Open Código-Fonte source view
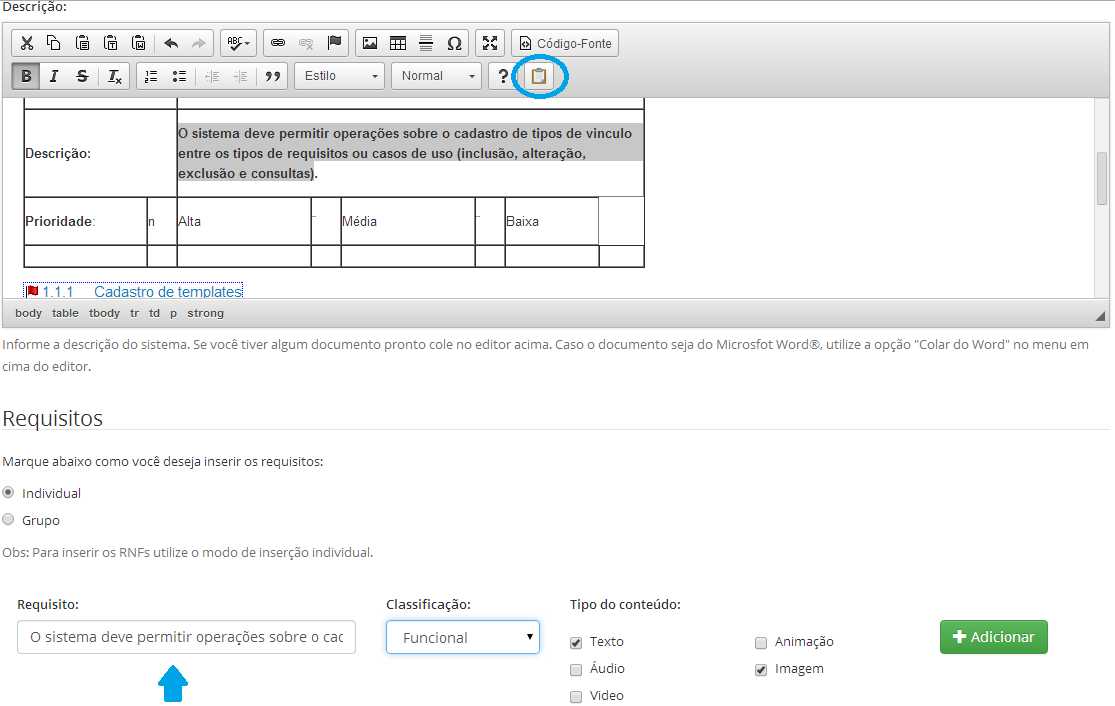The height and width of the screenshot is (706, 1115). point(565,43)
